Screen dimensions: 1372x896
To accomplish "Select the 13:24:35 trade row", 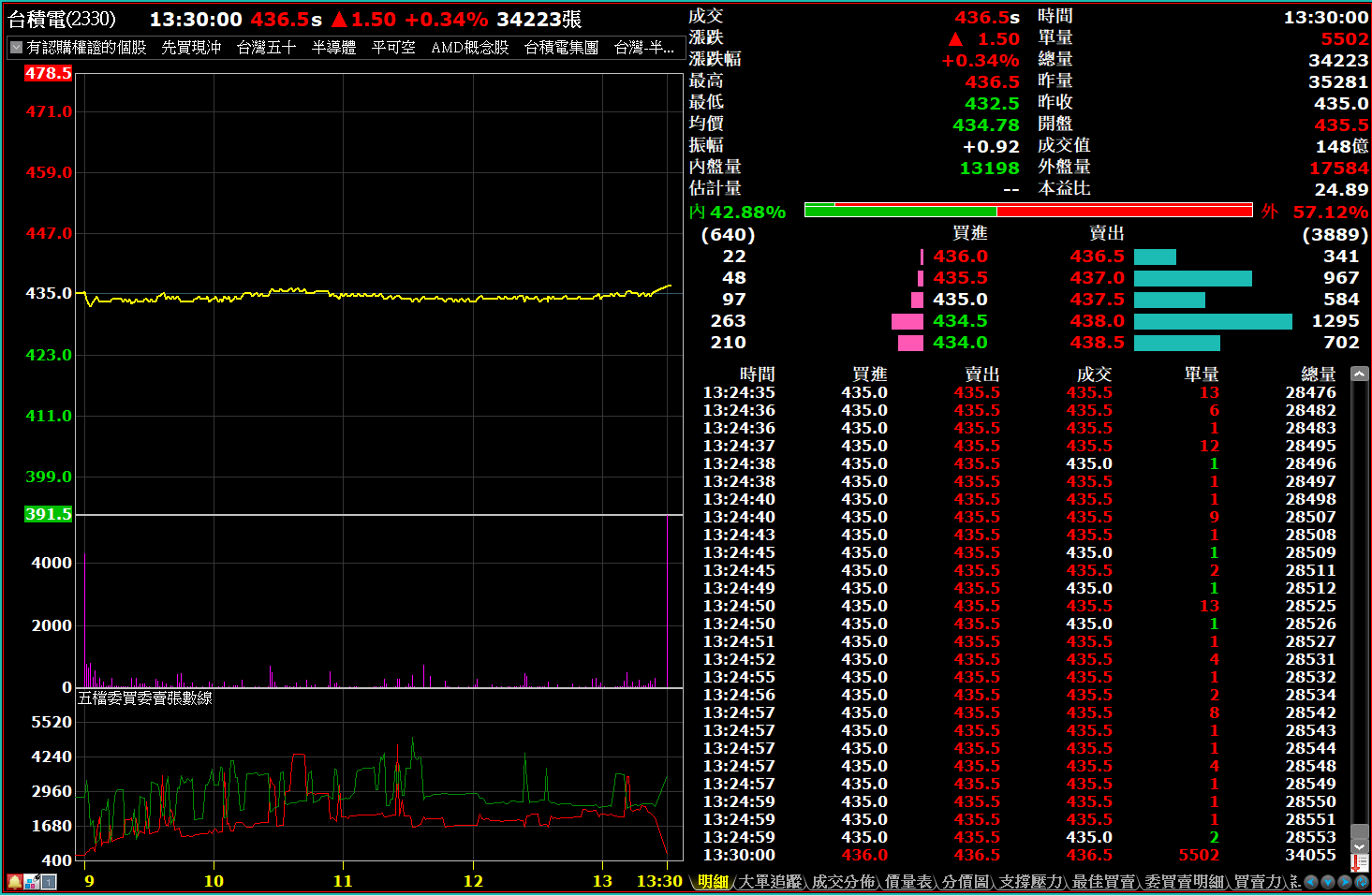I will click(1020, 392).
